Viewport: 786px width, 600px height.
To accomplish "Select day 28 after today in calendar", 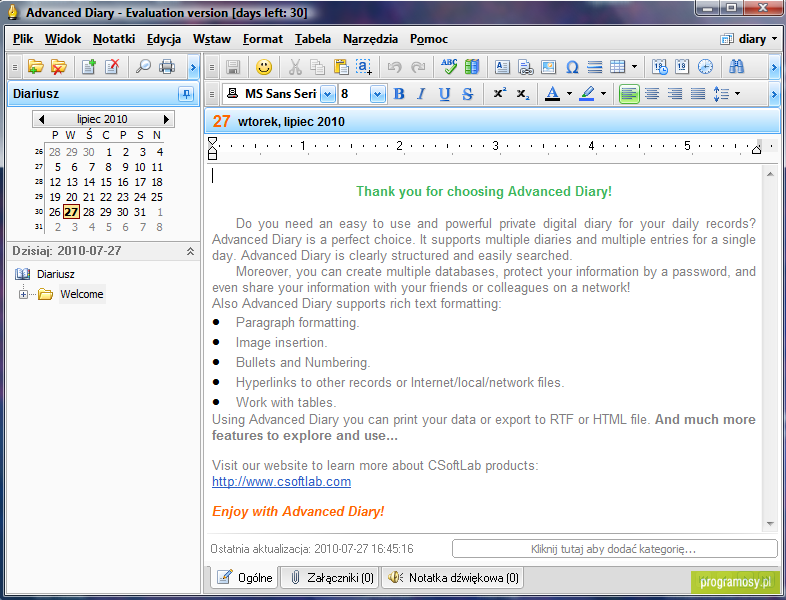I will click(89, 212).
